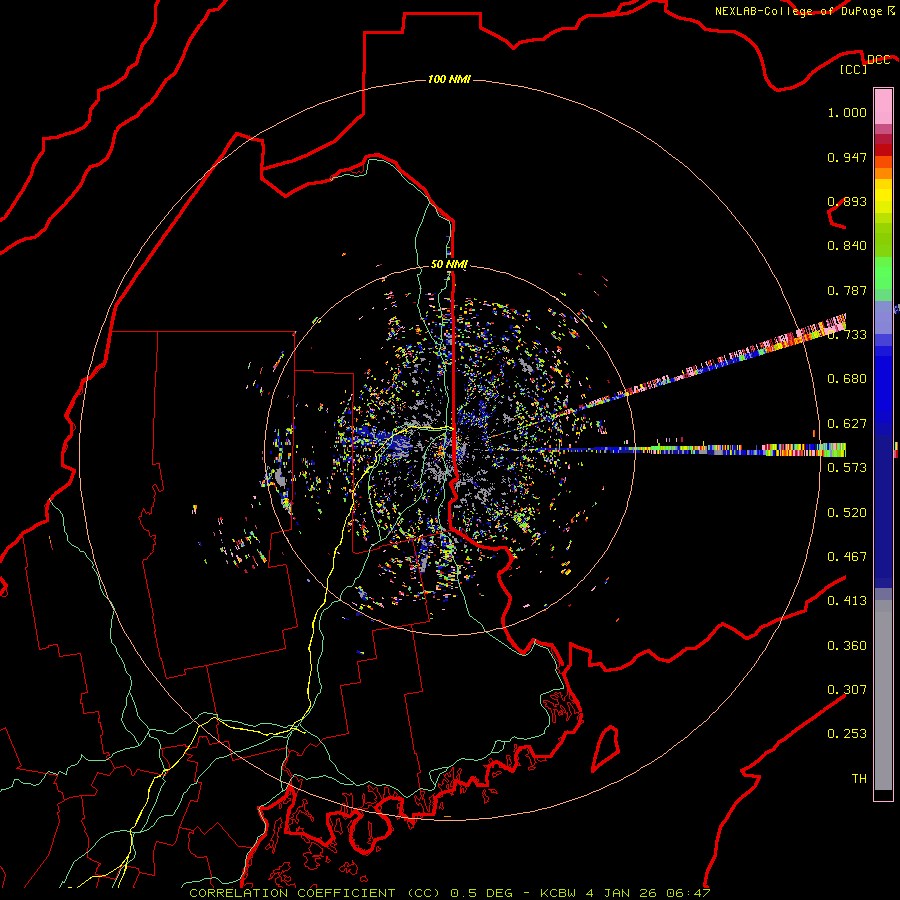Click the [CC] legend unit label
Image resolution: width=900 pixels, height=900 pixels.
[x=854, y=69]
